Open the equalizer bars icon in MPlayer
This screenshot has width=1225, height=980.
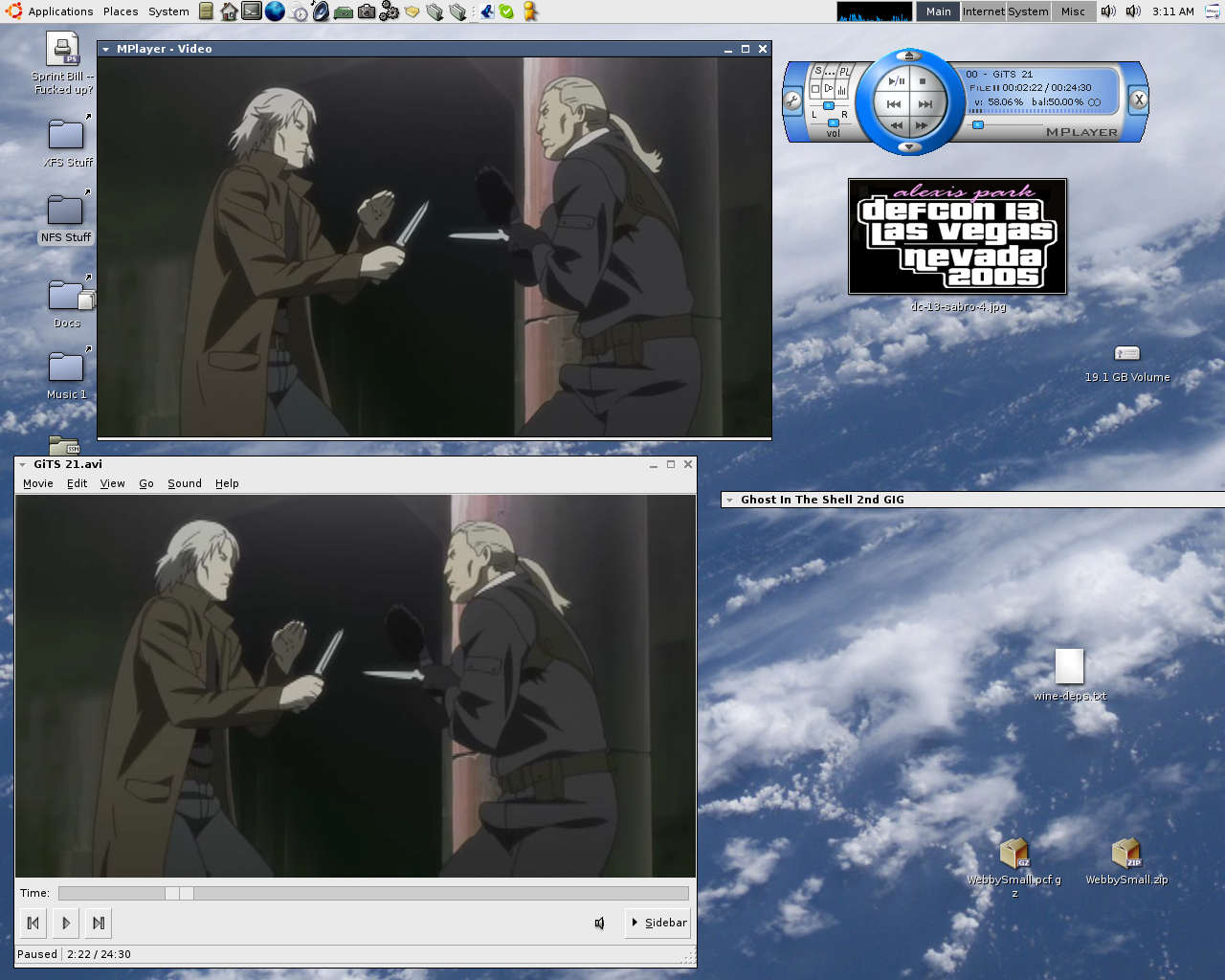(x=842, y=90)
